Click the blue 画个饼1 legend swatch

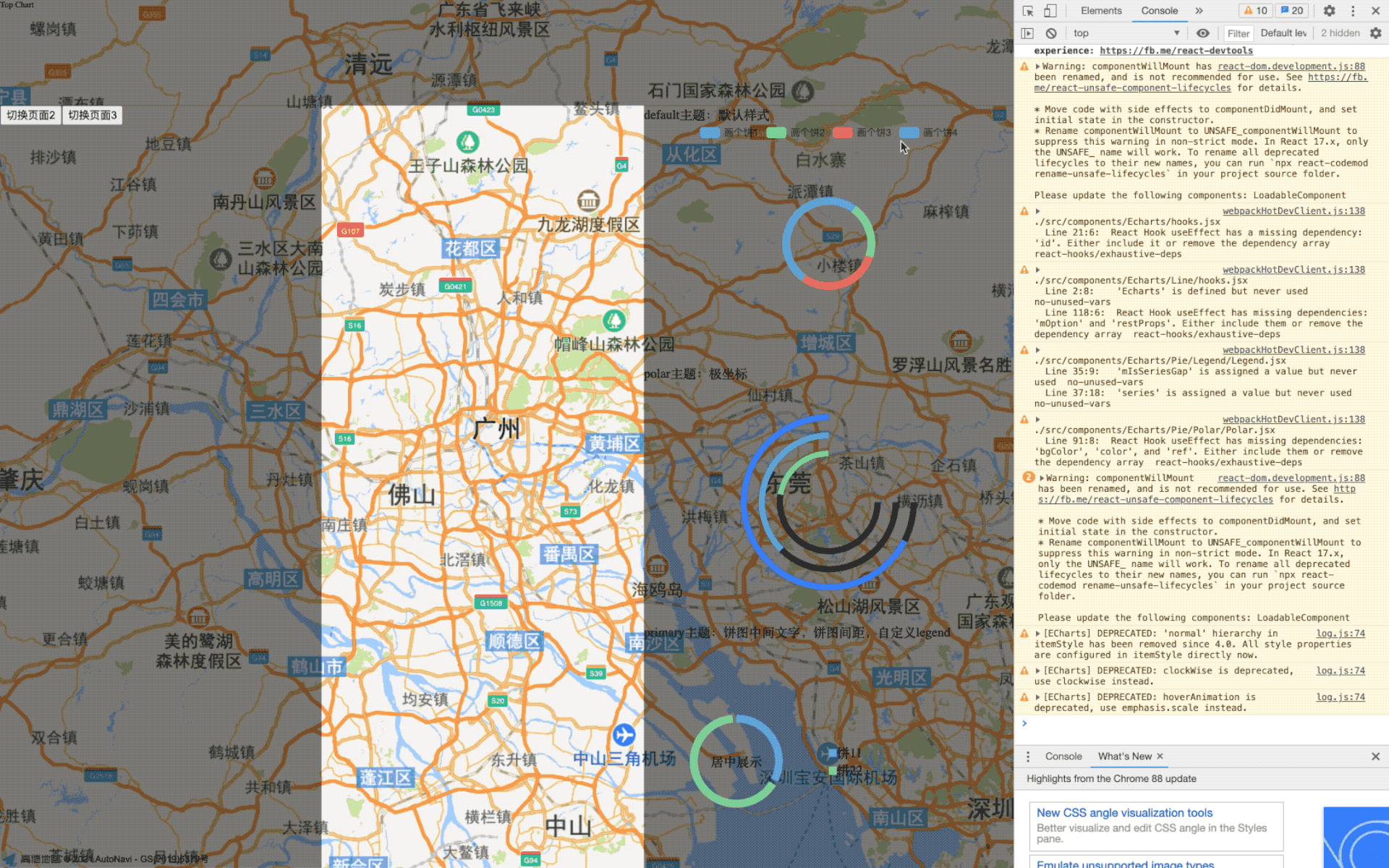[x=710, y=133]
